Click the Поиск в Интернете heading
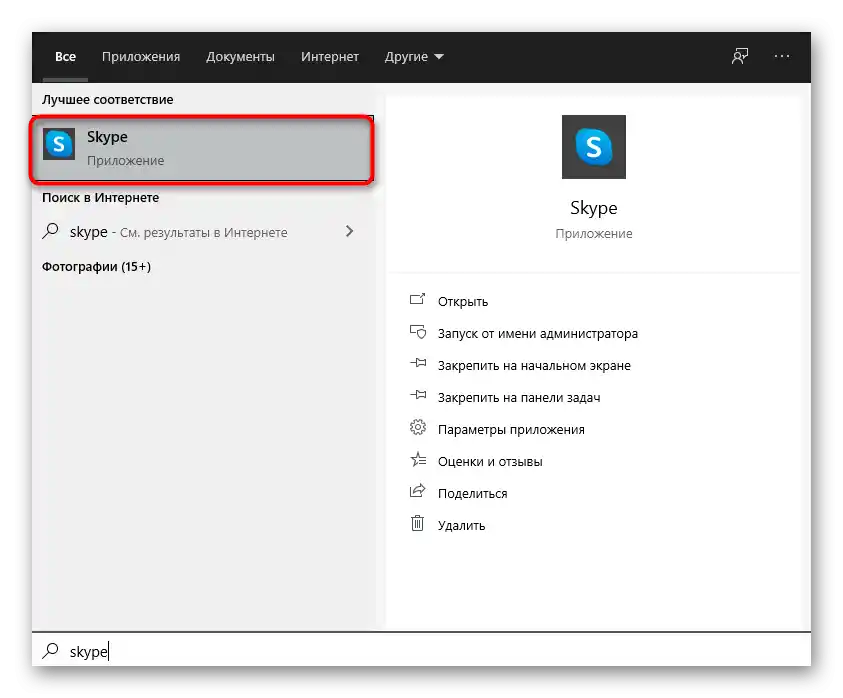 coord(101,197)
